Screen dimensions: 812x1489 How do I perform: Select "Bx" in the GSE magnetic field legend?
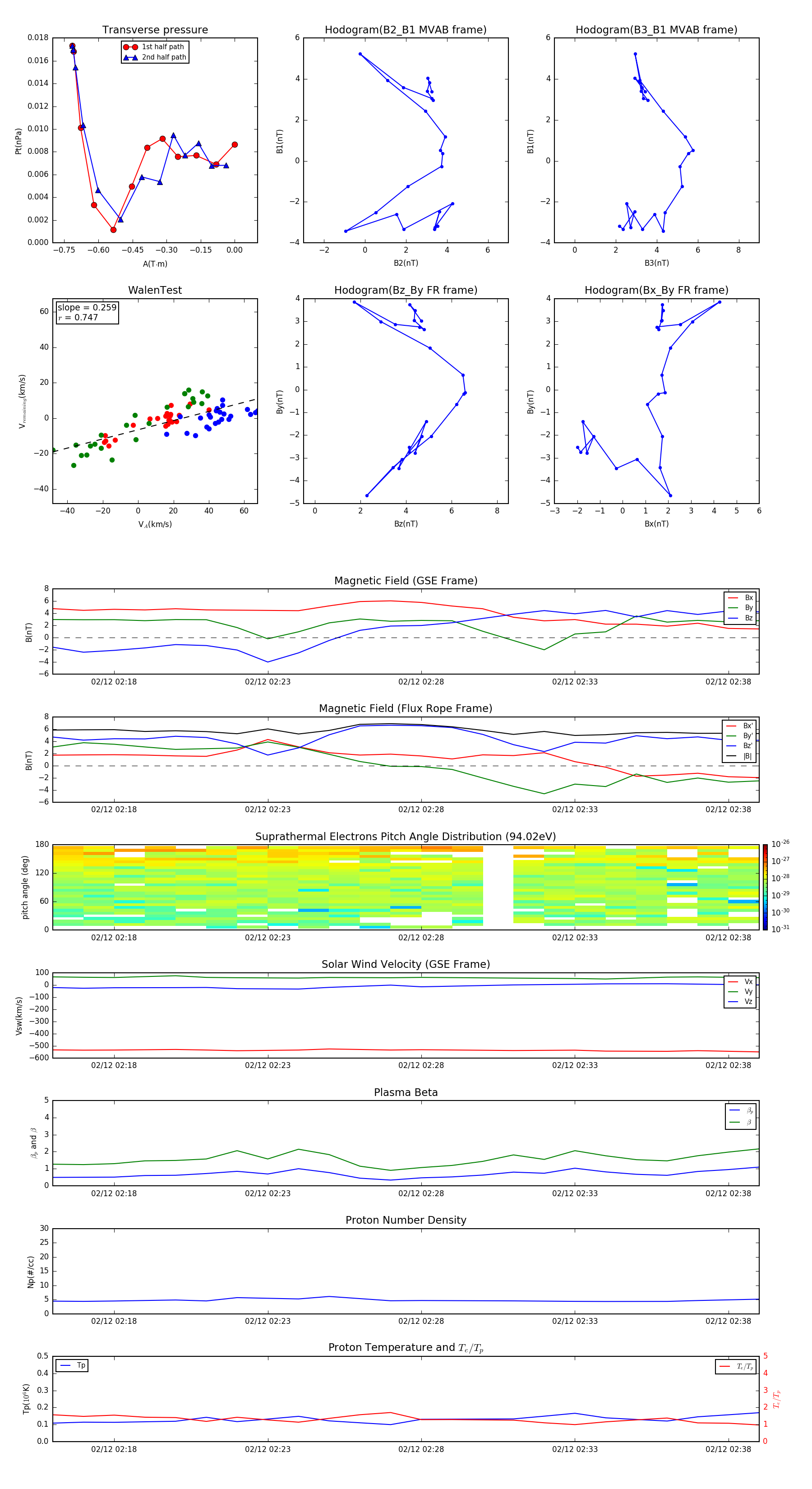(x=741, y=598)
